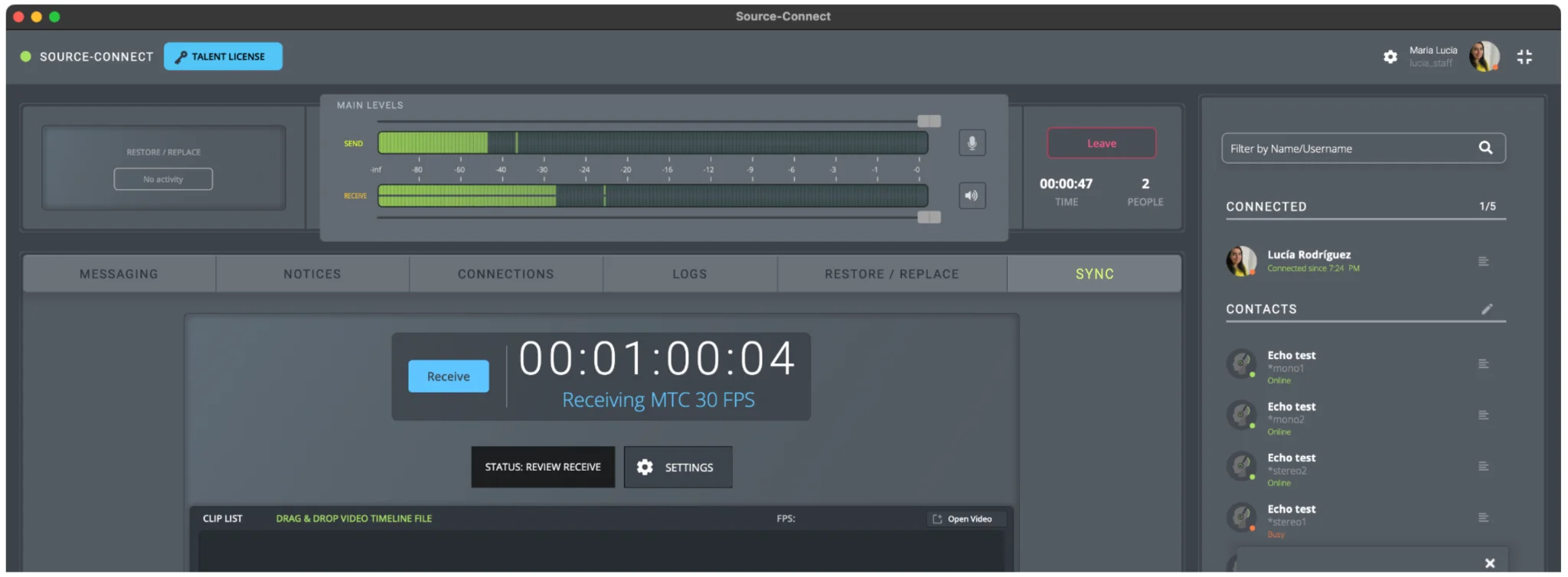The height and width of the screenshot is (577, 1568).
Task: Mute the receive speaker
Action: click(x=972, y=196)
